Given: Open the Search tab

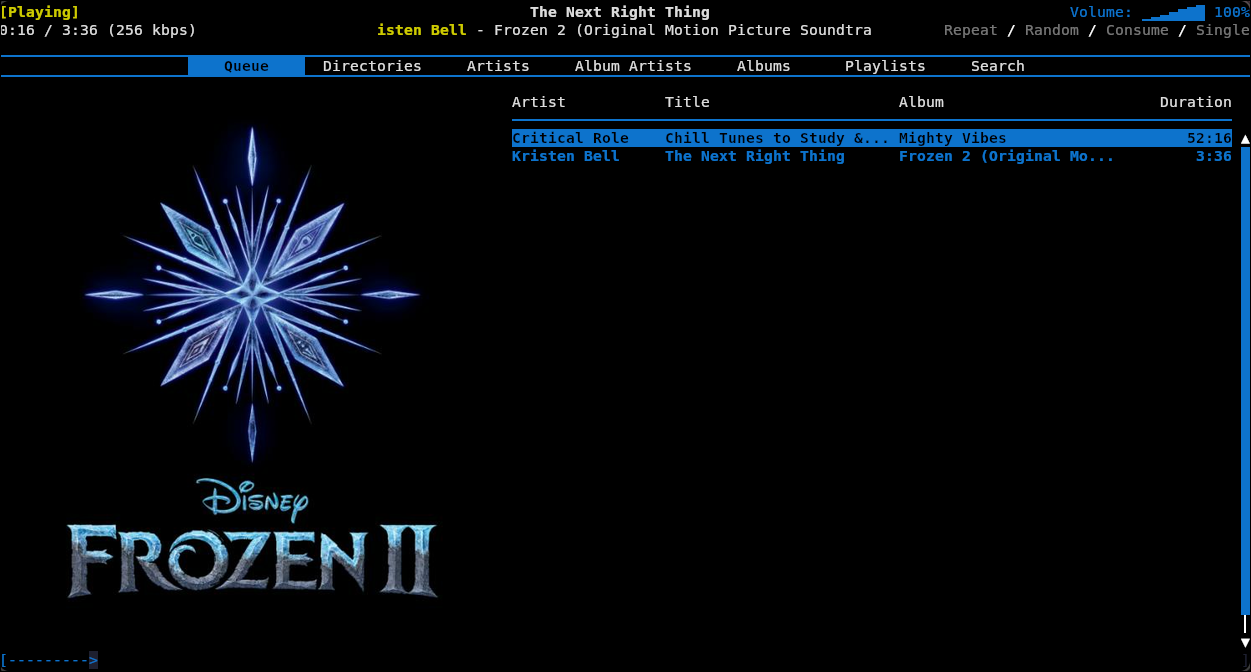Looking at the screenshot, I should coord(998,66).
